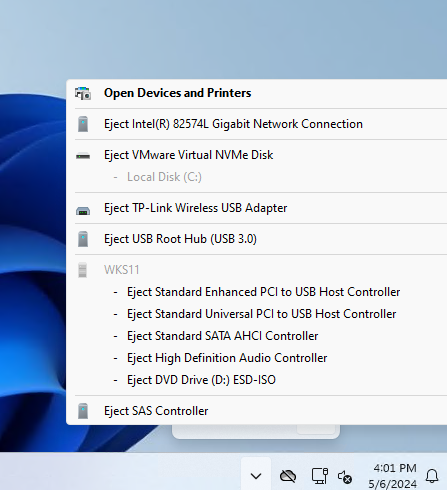Screen dimensions: 447x490
Task: Click the device icon beside Intel 82574L entry
Action: [83, 124]
